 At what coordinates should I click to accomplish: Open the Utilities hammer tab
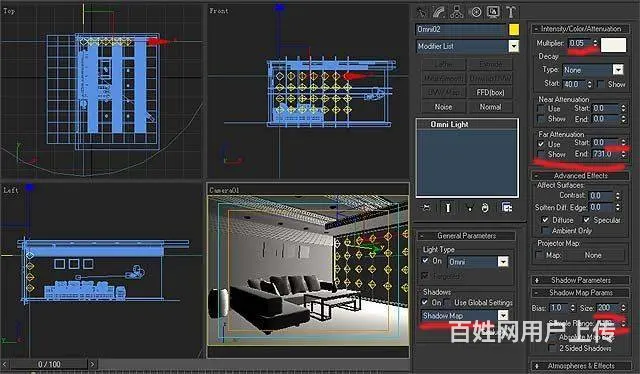coord(511,12)
